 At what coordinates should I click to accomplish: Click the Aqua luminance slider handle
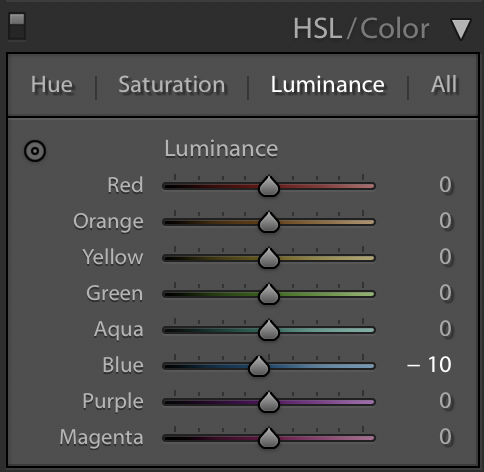click(269, 330)
